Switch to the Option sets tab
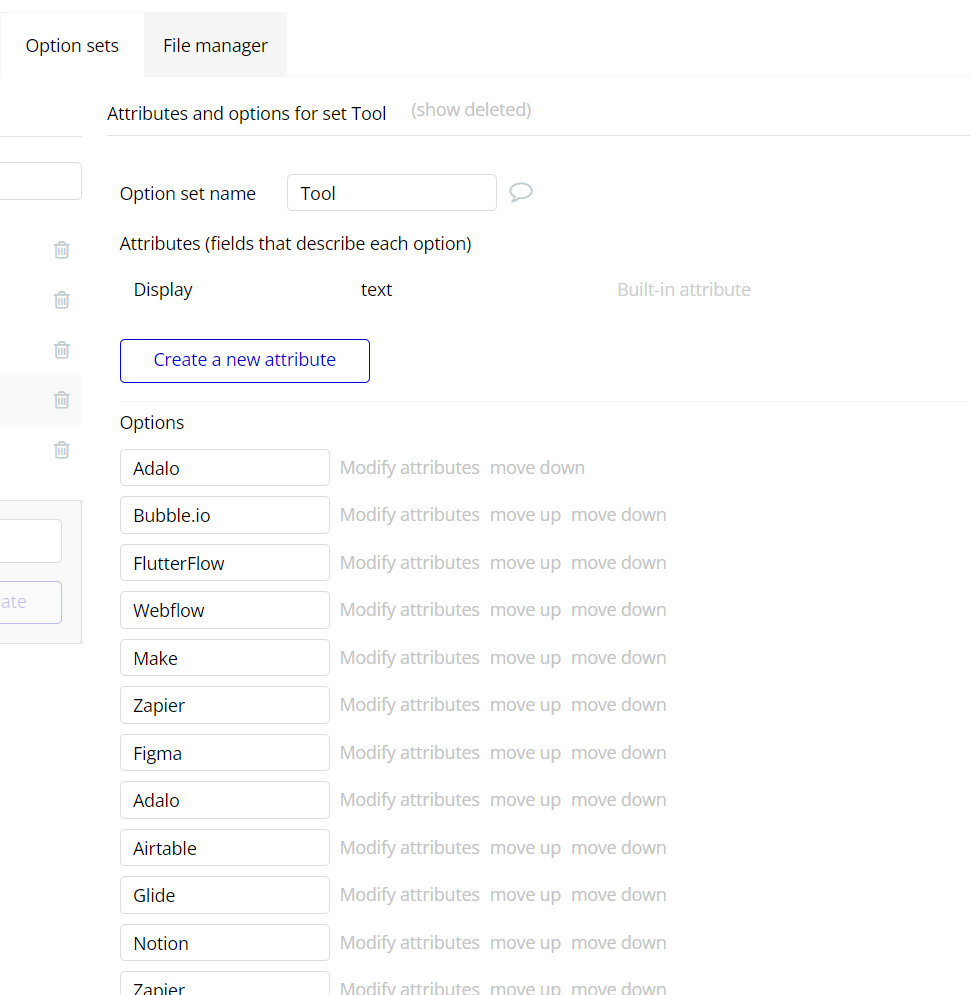The height and width of the screenshot is (995, 970). pos(72,46)
